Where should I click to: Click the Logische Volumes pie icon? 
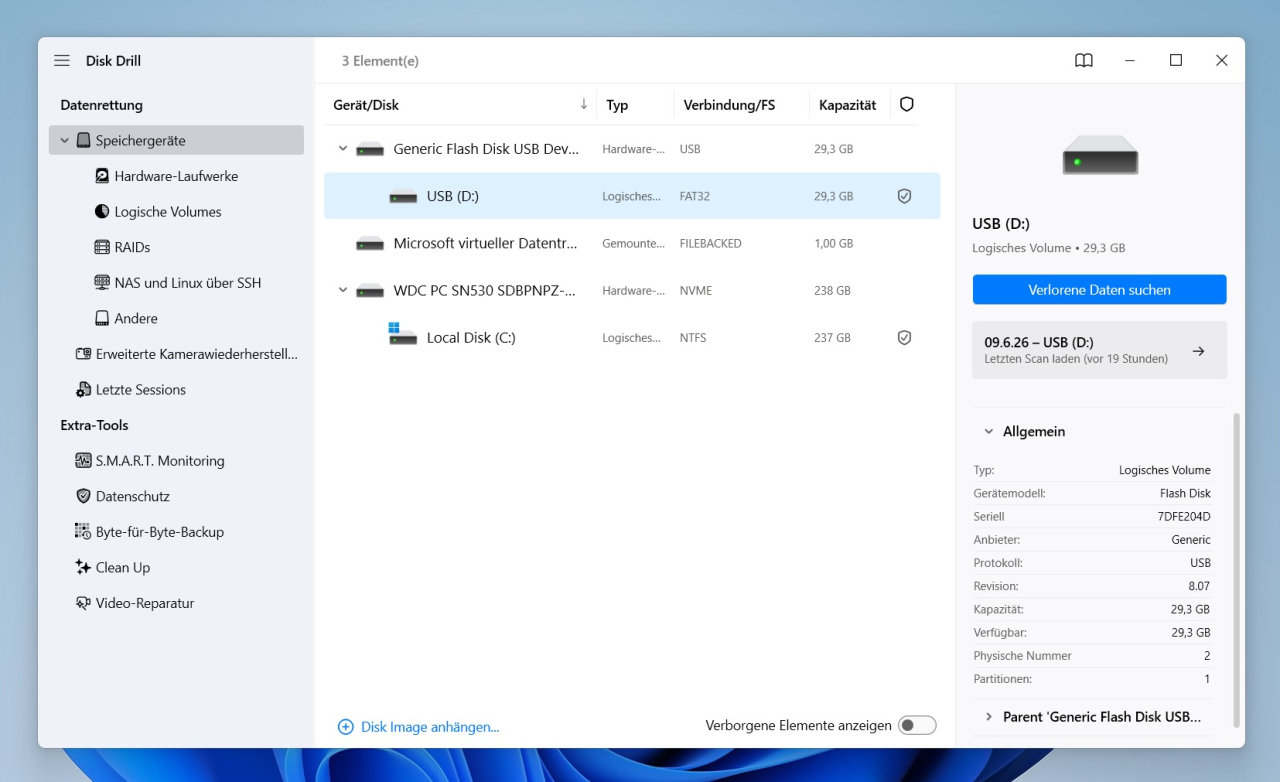tap(102, 212)
